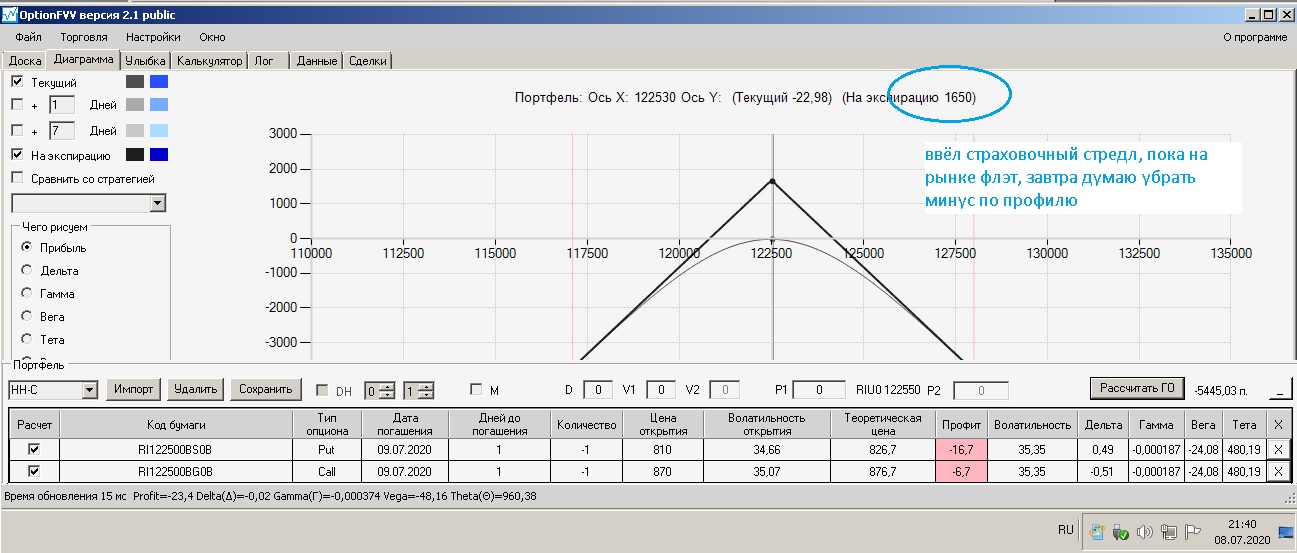This screenshot has width=1297, height=553.
Task: Click the Сохранить button
Action: coord(265,389)
